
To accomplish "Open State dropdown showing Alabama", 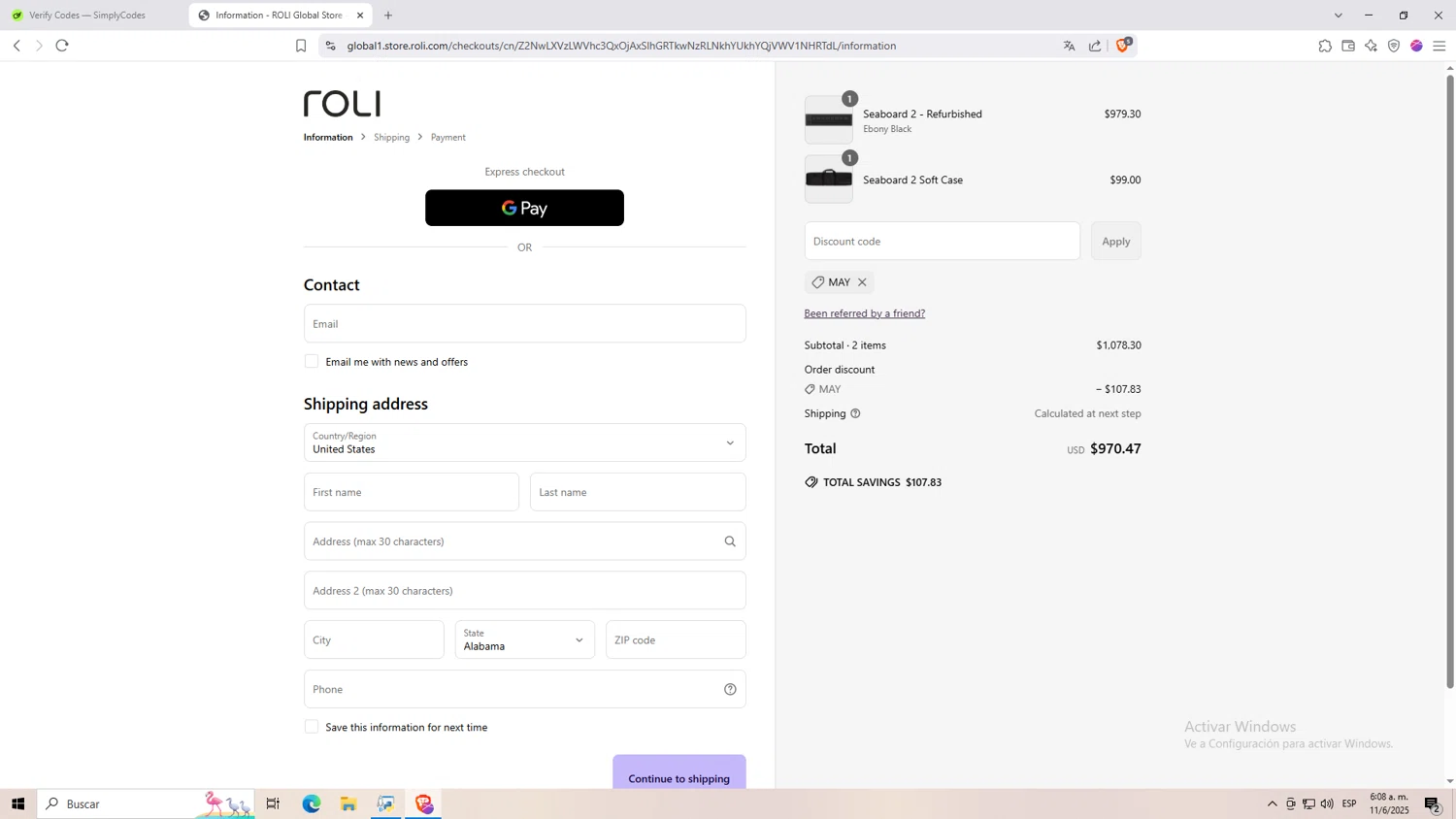I will (524, 639).
